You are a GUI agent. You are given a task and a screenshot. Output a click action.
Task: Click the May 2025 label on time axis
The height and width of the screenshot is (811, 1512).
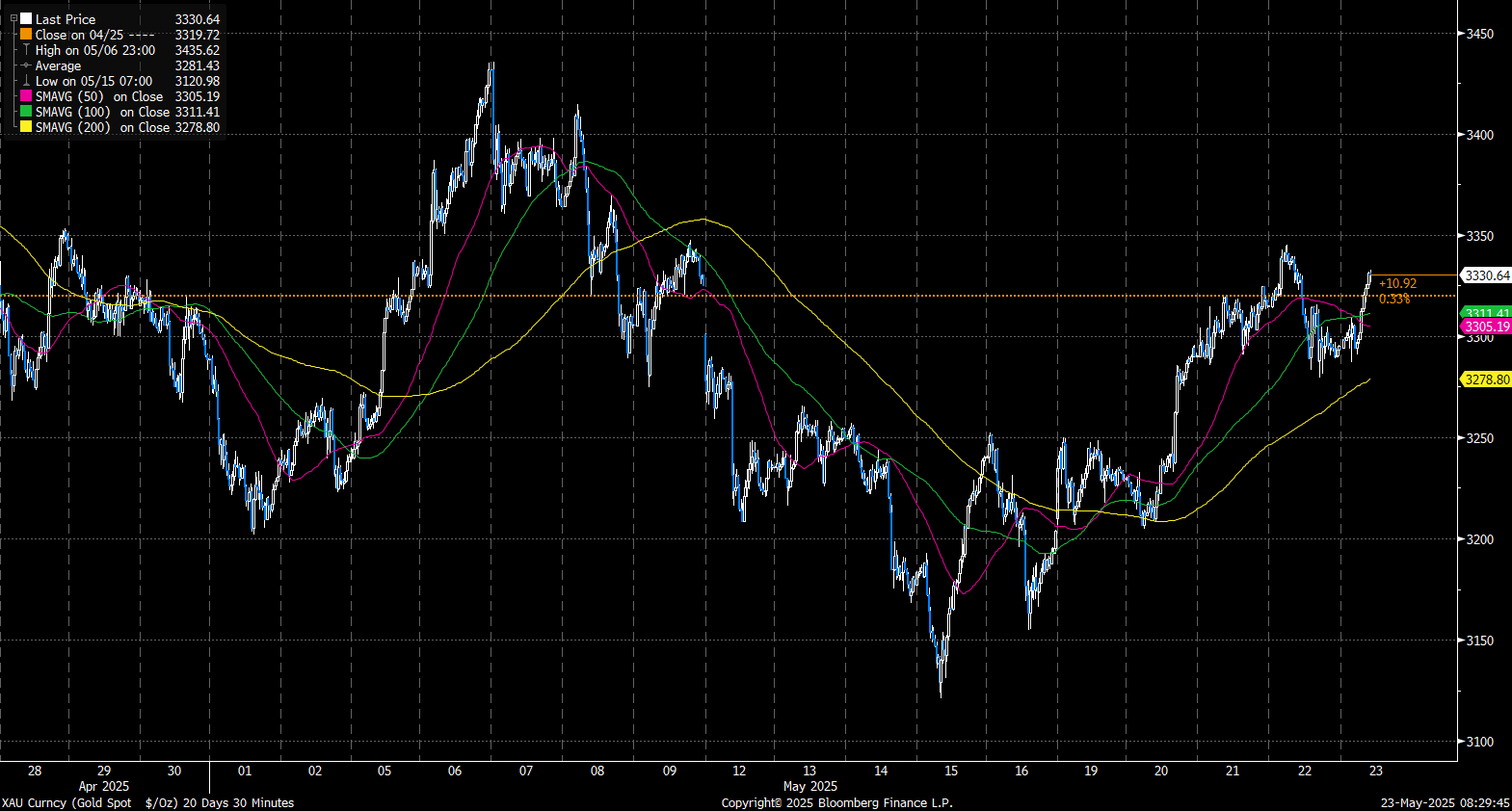809,786
